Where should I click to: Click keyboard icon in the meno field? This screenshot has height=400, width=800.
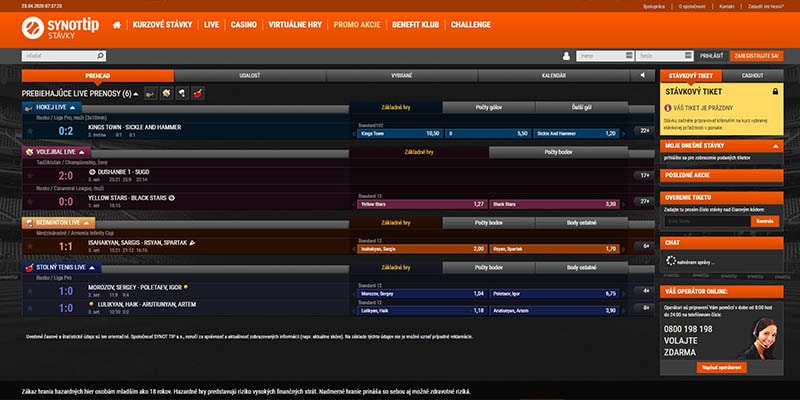629,56
